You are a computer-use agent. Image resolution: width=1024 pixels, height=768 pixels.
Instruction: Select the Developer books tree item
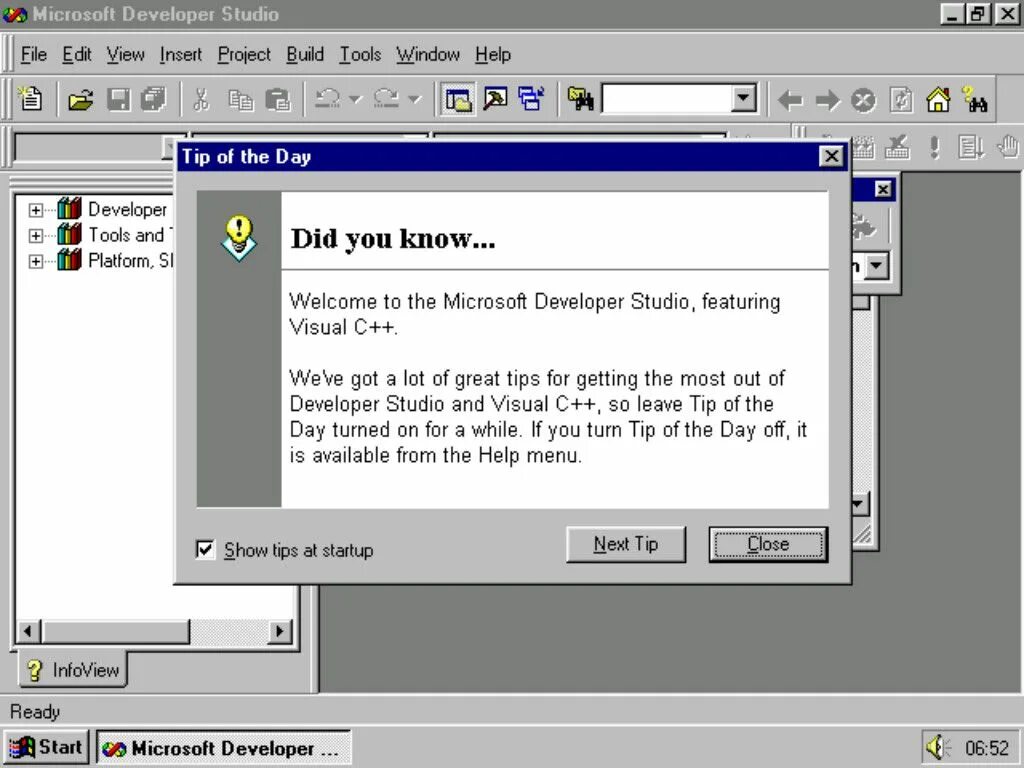click(112, 209)
